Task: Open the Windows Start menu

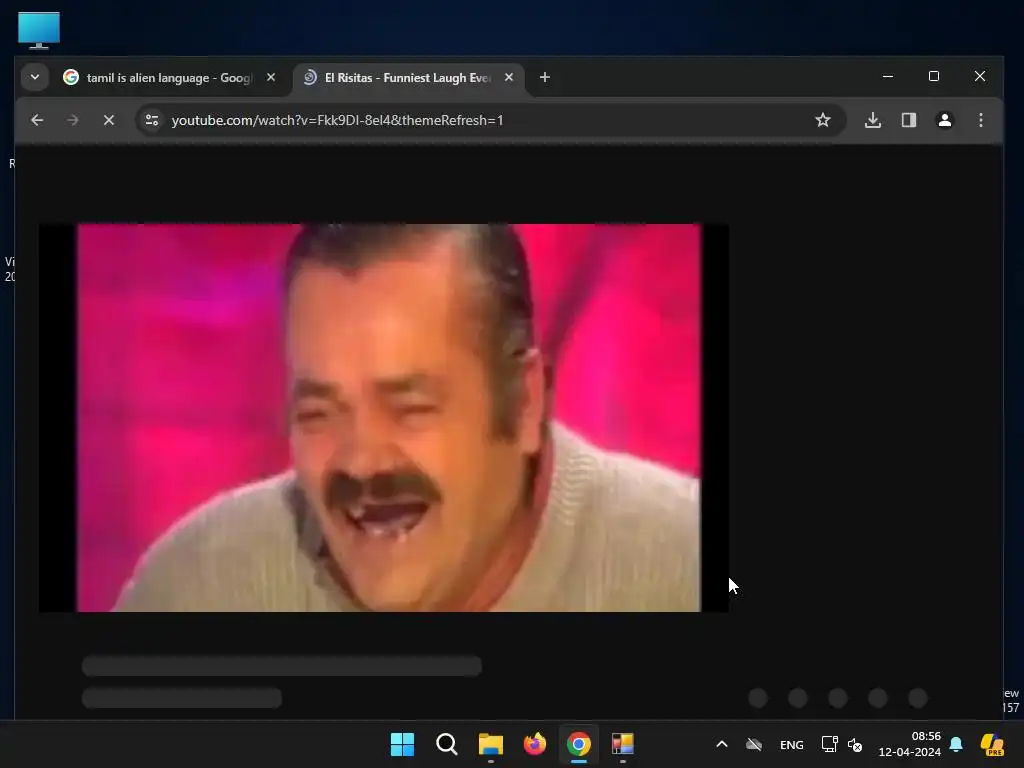Action: point(402,744)
